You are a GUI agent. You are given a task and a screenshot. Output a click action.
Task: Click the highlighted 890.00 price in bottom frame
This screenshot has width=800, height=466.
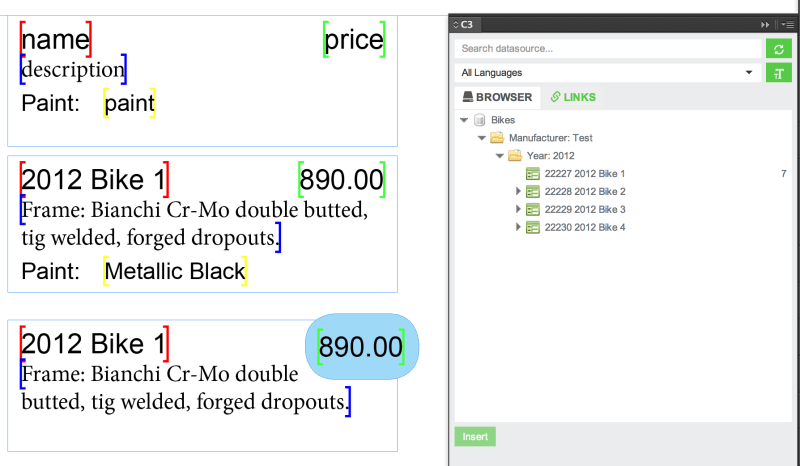coord(361,347)
